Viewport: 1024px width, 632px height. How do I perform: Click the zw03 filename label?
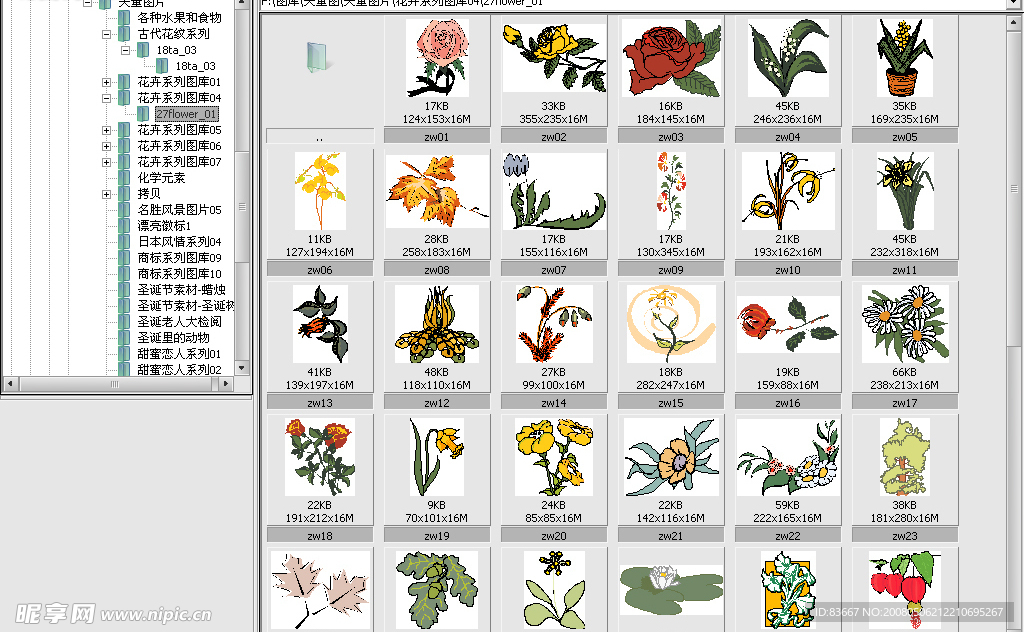[x=671, y=136]
